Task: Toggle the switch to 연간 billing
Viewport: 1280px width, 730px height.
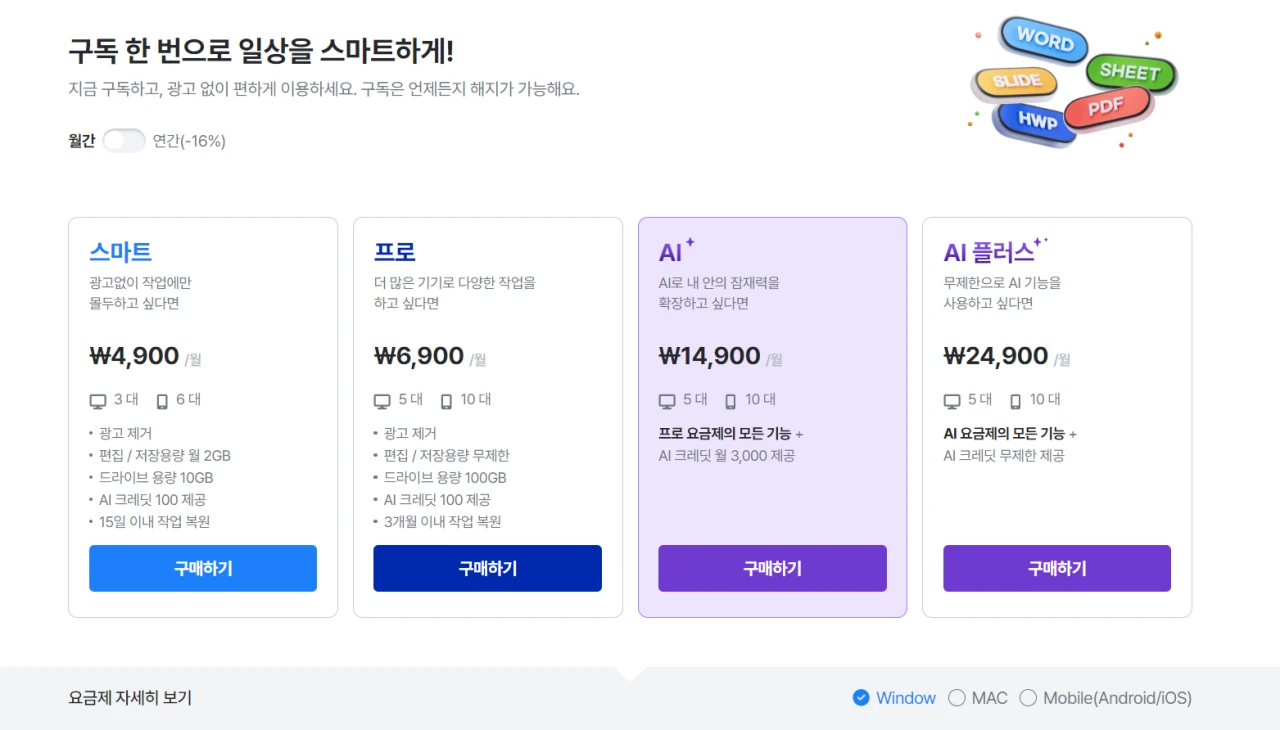Action: [124, 140]
